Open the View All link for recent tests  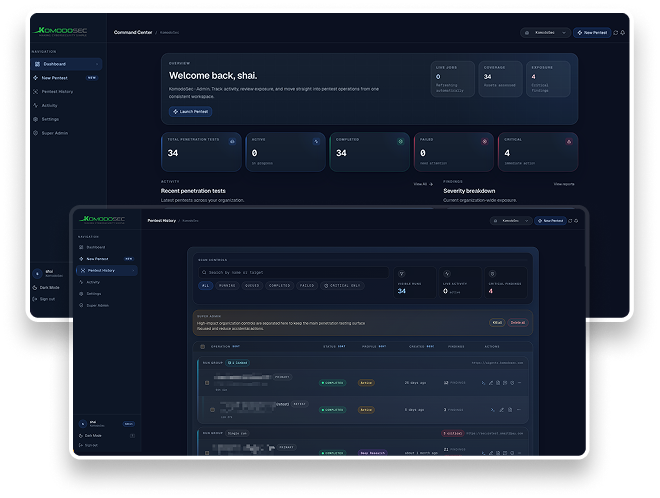pos(423,184)
